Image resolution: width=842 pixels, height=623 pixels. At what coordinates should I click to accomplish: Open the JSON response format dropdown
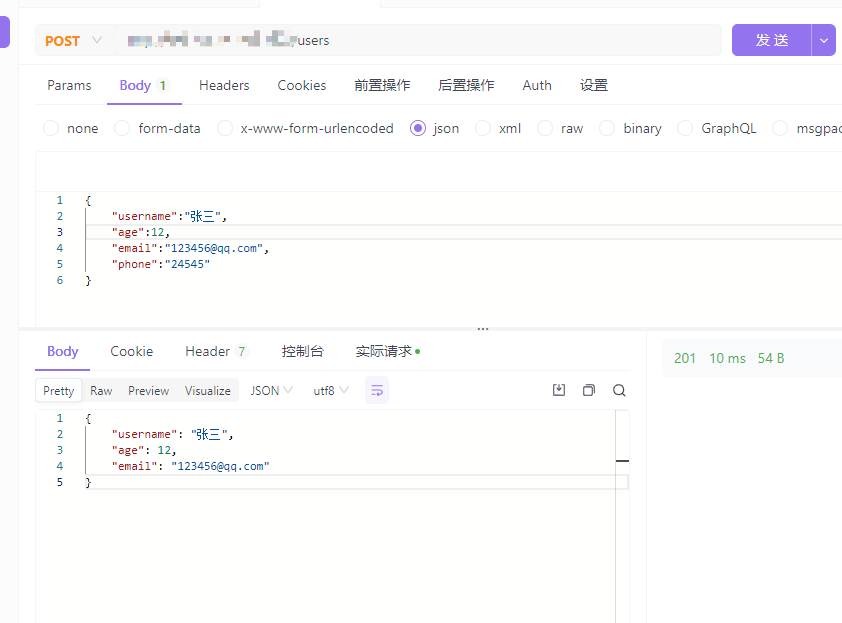coord(271,390)
